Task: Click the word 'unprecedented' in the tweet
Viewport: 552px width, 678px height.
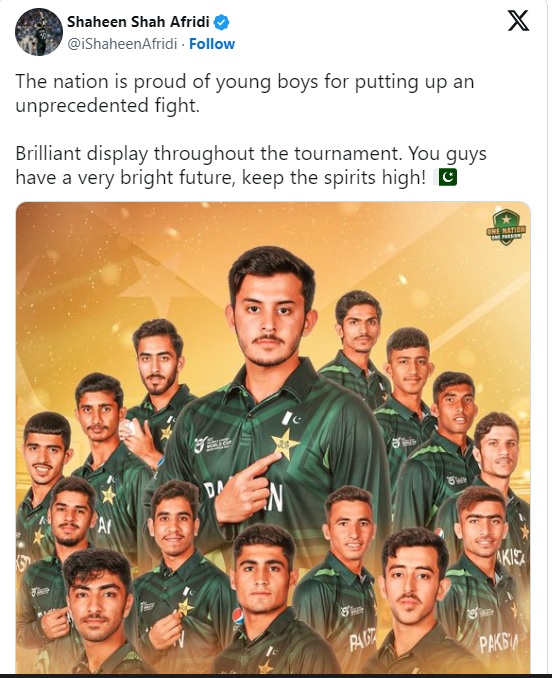Action: tap(82, 106)
